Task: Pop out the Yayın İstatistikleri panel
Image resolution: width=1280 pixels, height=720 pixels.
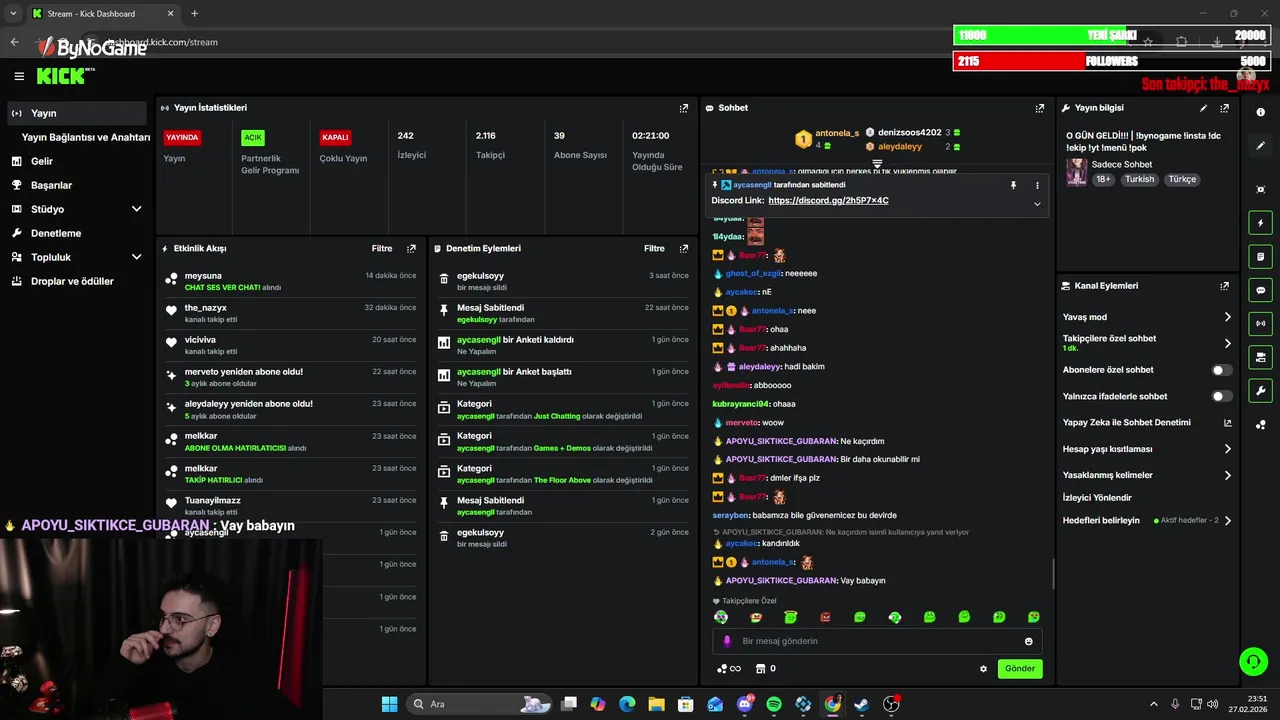Action: pyautogui.click(x=684, y=108)
